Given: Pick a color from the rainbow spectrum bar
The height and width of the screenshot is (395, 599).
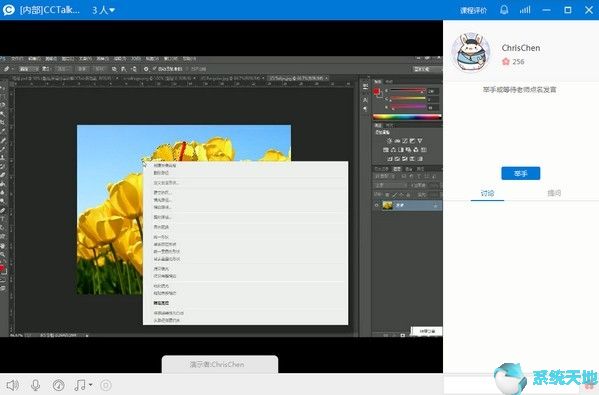Looking at the screenshot, I should (407, 117).
